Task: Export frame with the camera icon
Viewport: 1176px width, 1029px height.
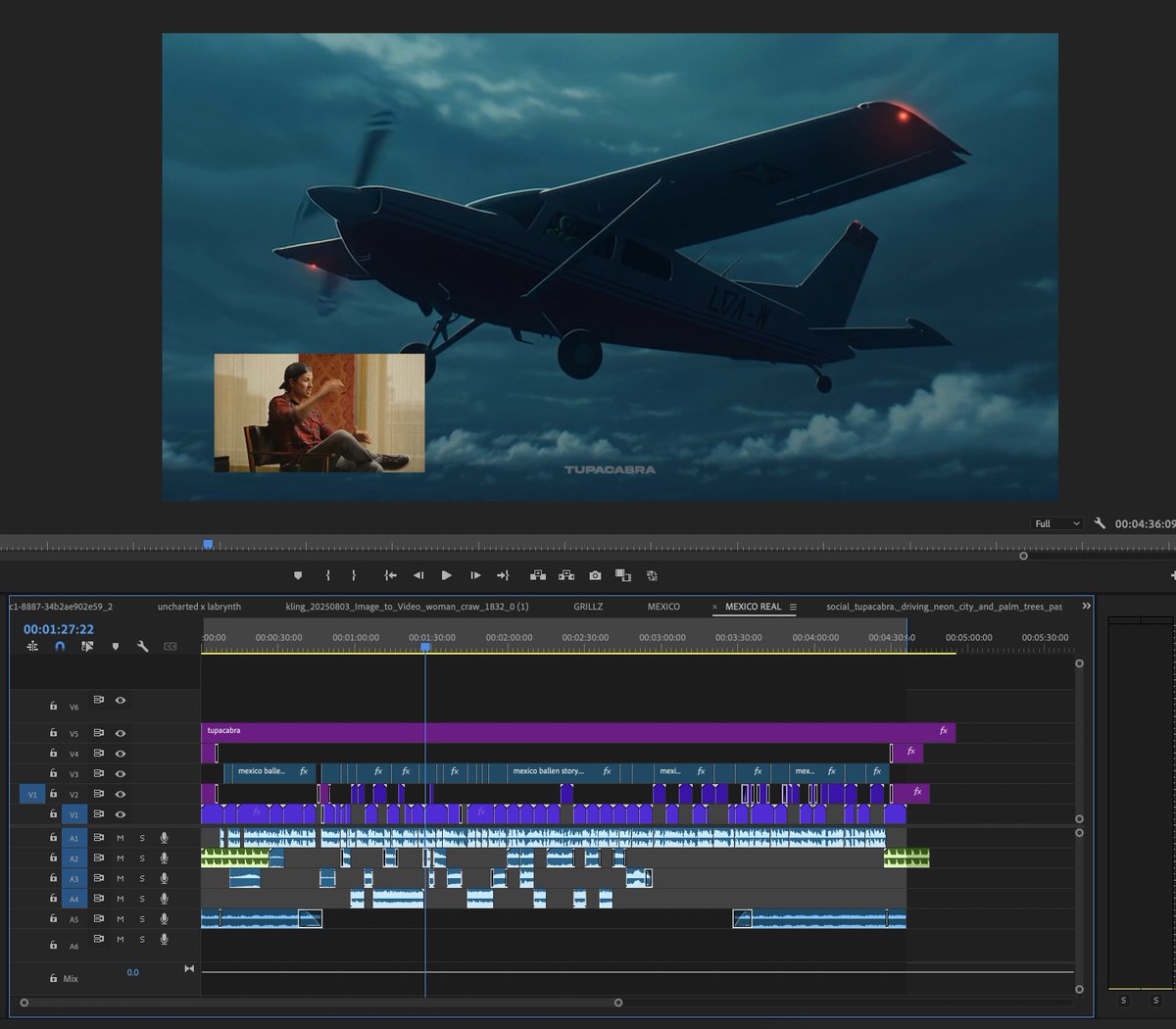Action: [595, 575]
